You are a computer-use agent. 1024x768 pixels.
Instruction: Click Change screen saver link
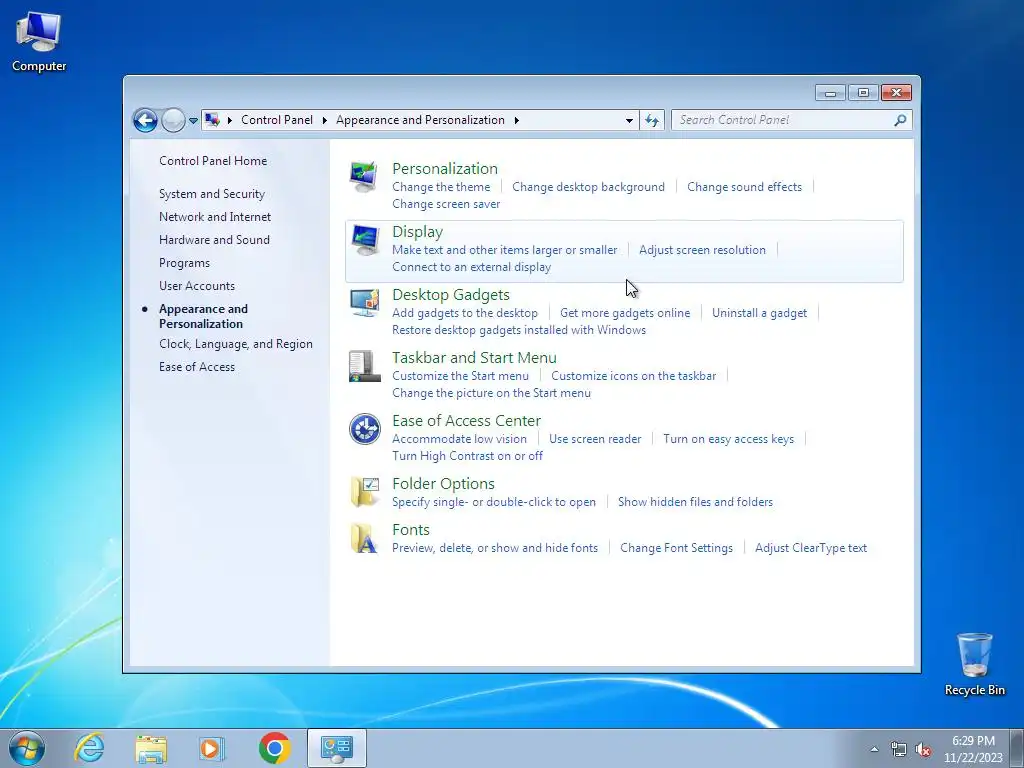pyautogui.click(x=446, y=204)
